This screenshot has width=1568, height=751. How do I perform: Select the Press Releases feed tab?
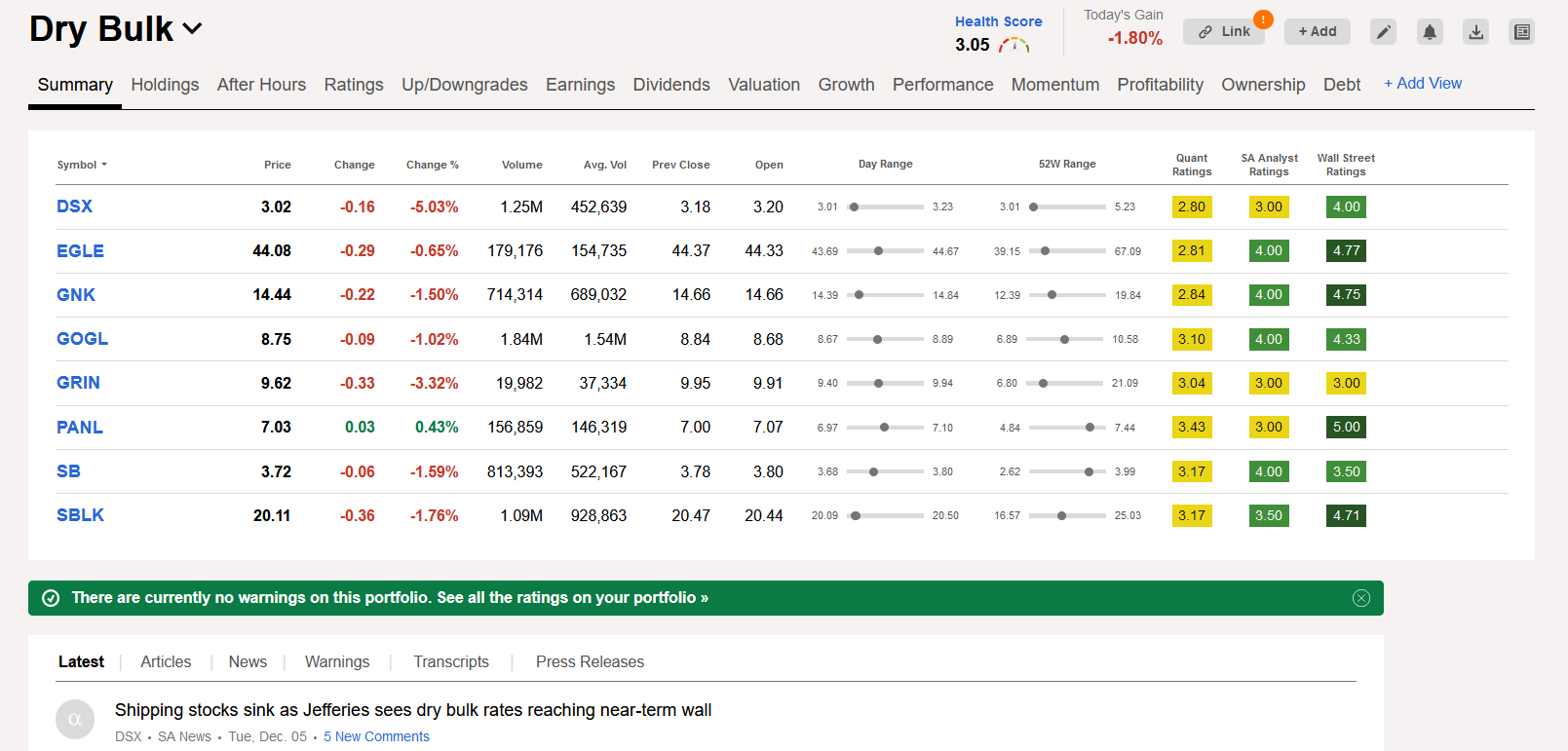(x=590, y=662)
